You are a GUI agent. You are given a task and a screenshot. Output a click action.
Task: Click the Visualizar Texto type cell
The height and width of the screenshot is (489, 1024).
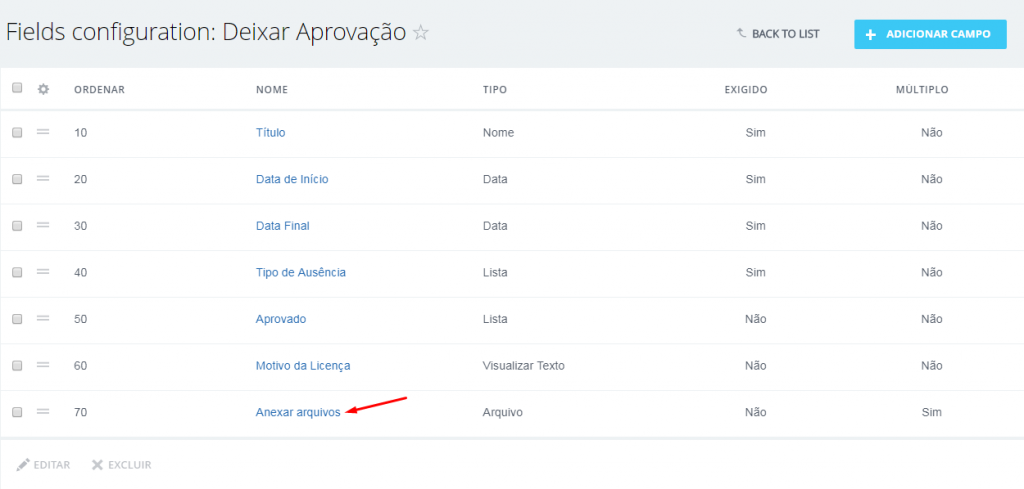click(x=524, y=366)
